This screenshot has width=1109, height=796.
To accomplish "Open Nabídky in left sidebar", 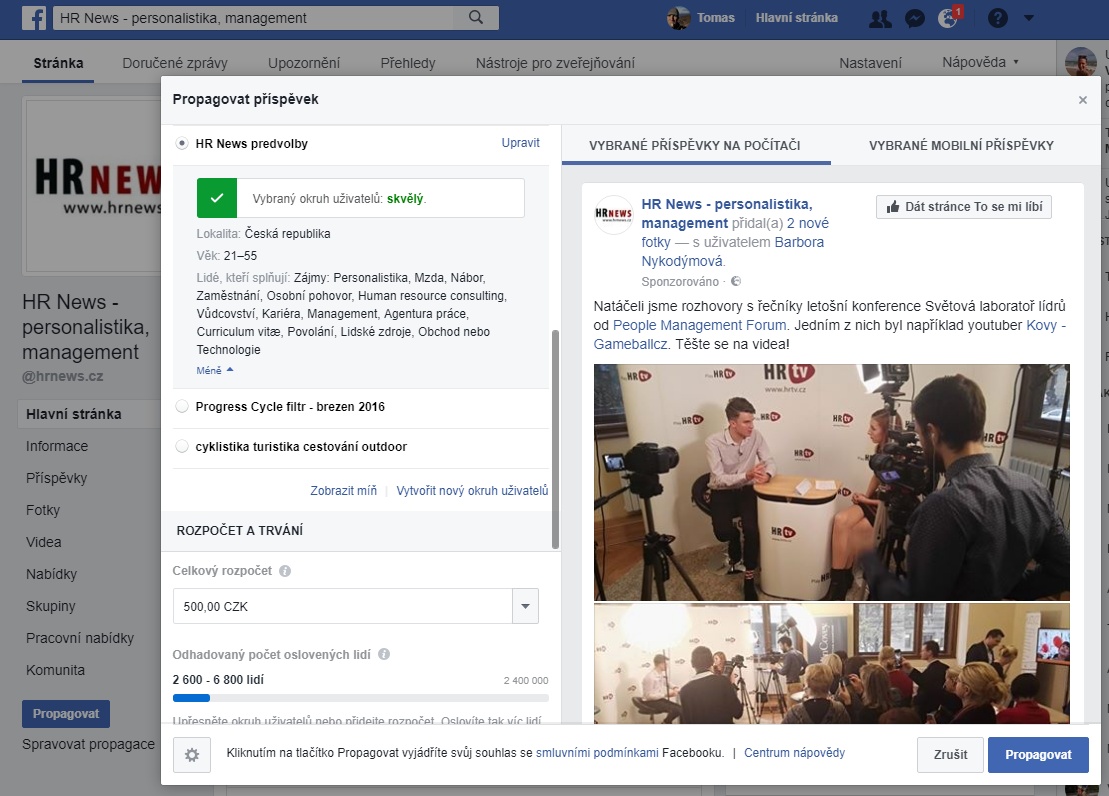I will point(52,574).
